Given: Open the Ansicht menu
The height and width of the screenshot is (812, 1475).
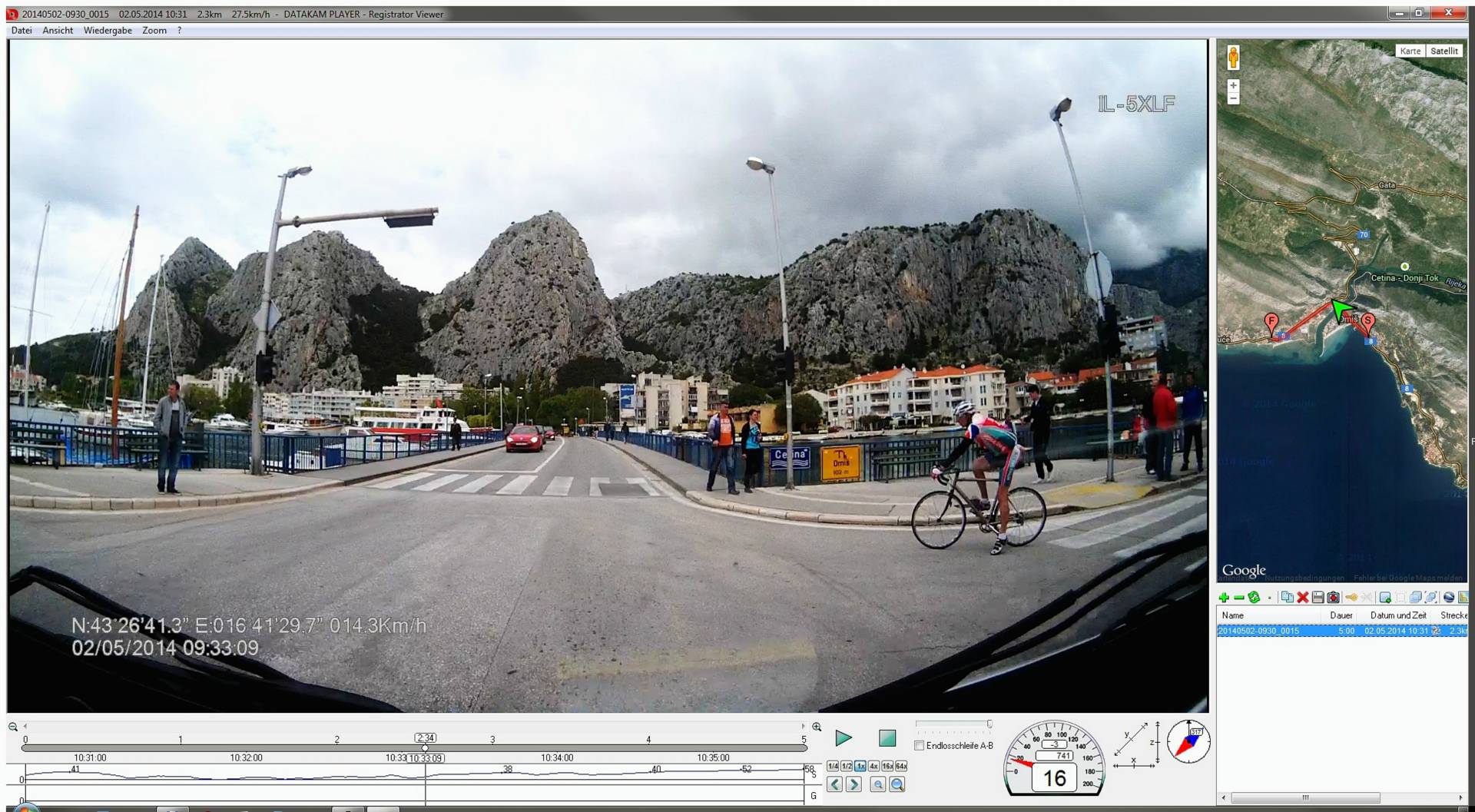Looking at the screenshot, I should pyautogui.click(x=58, y=31).
